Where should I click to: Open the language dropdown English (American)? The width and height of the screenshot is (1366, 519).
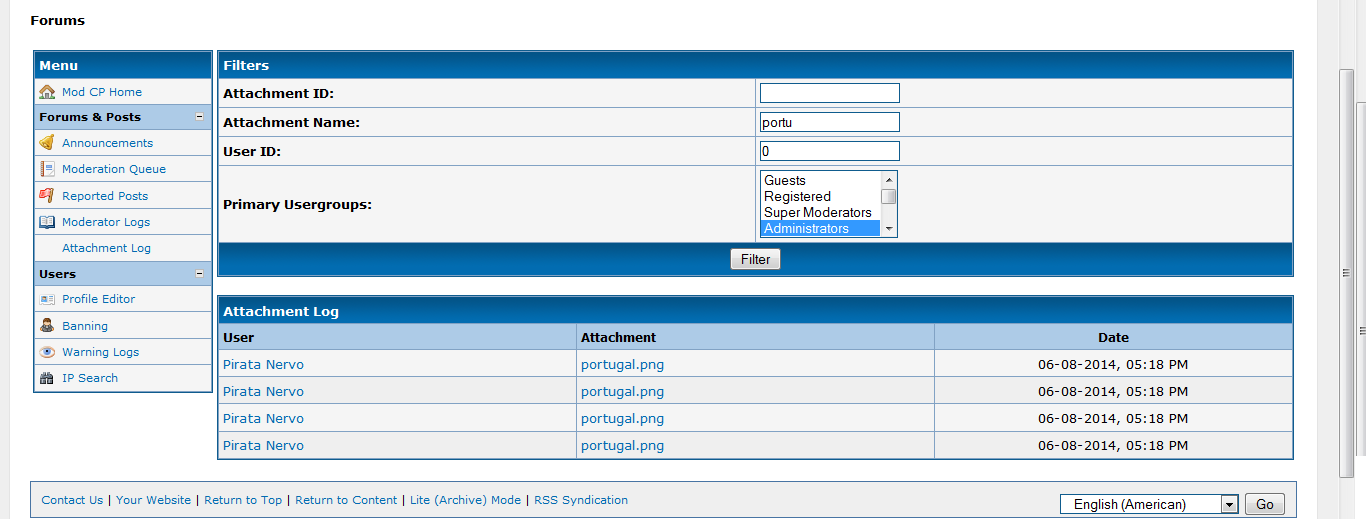click(x=1149, y=504)
